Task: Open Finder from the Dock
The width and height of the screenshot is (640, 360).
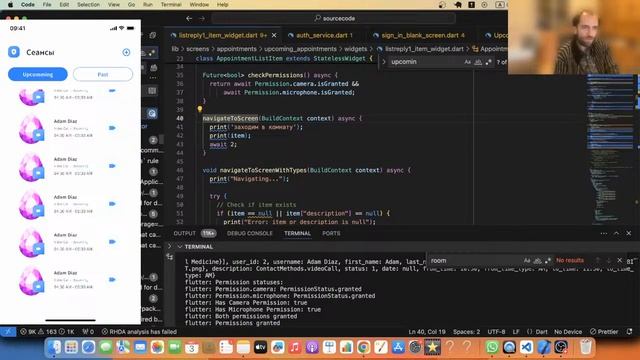Action: tap(54, 347)
